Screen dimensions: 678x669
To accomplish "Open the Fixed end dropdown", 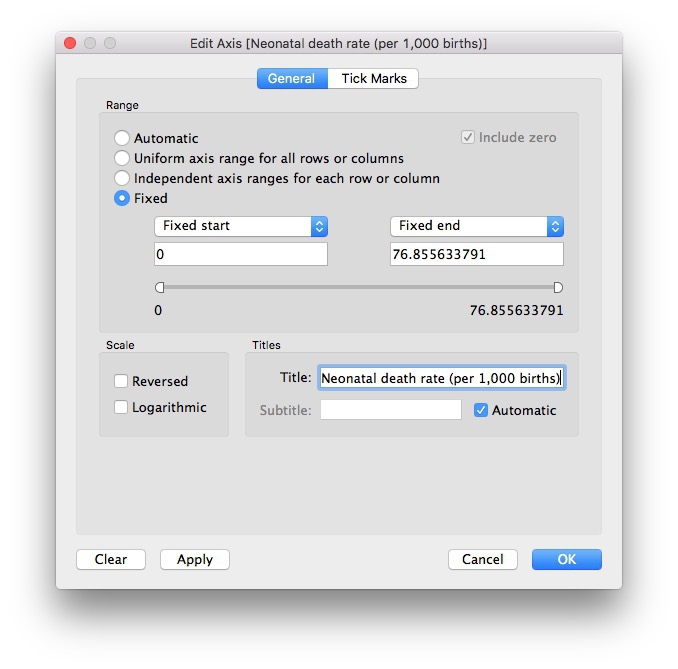I will [476, 226].
